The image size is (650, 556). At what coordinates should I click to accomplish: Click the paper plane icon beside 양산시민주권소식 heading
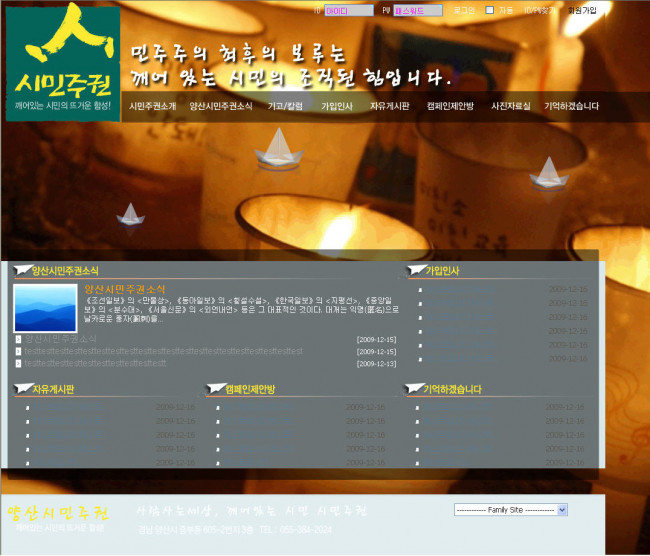tap(22, 270)
